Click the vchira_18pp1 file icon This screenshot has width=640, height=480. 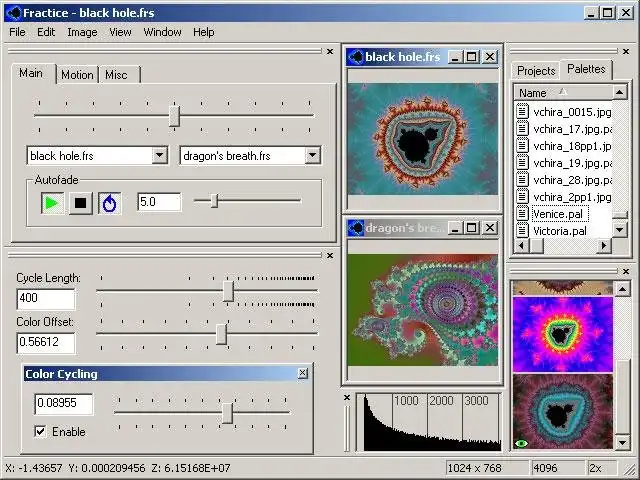[522, 146]
